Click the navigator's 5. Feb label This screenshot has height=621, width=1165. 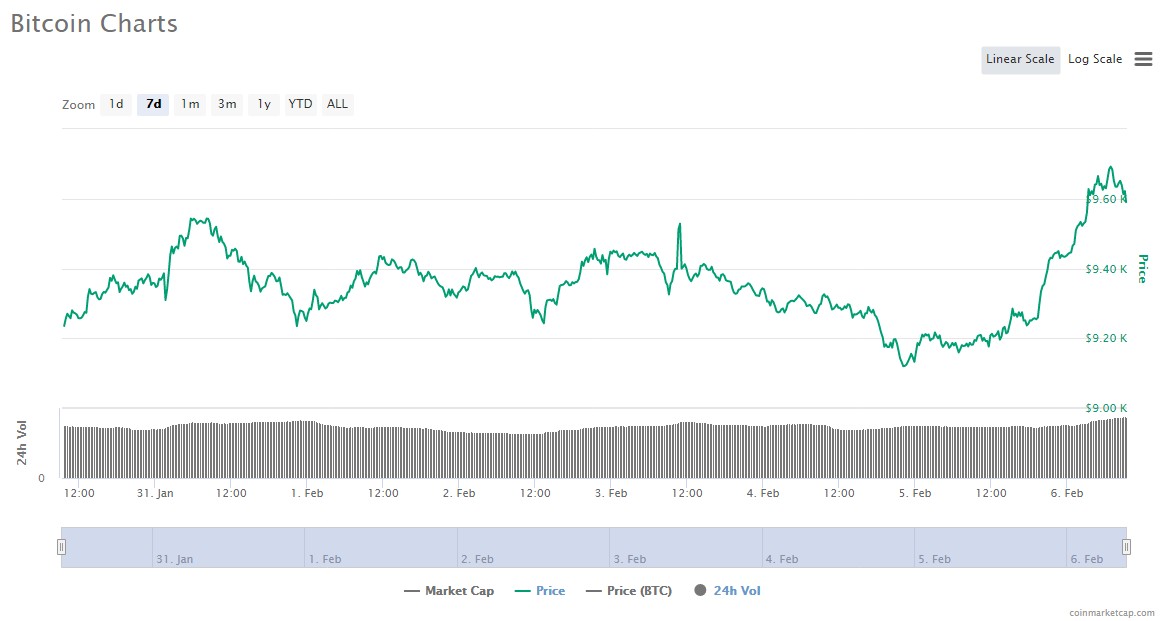point(934,559)
